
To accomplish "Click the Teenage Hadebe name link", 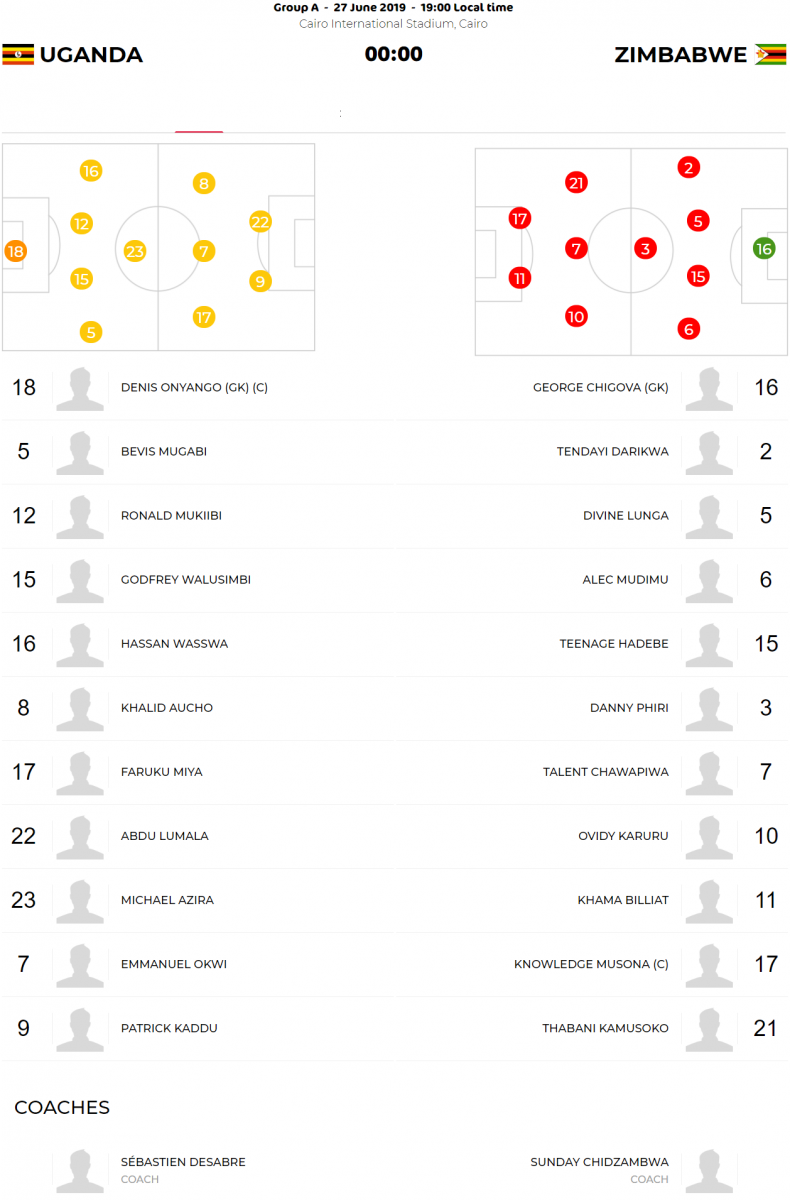I will [613, 644].
